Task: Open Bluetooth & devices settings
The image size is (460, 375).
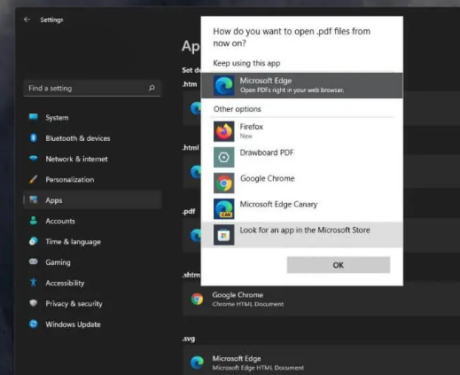Action: [x=92, y=138]
